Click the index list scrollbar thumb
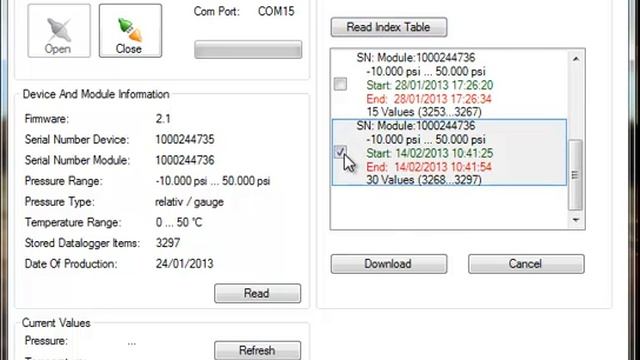Image resolution: width=640 pixels, height=360 pixels. [576, 175]
